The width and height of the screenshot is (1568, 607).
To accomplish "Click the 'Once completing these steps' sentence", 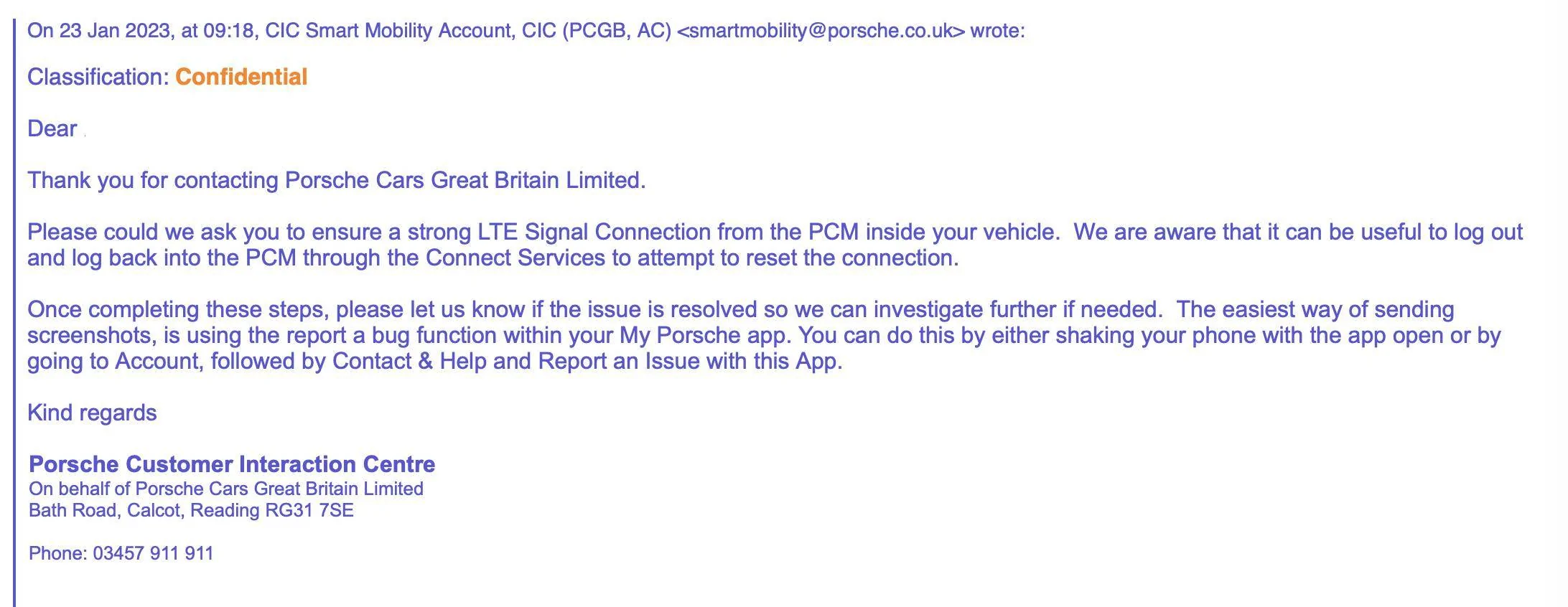I will [595, 309].
